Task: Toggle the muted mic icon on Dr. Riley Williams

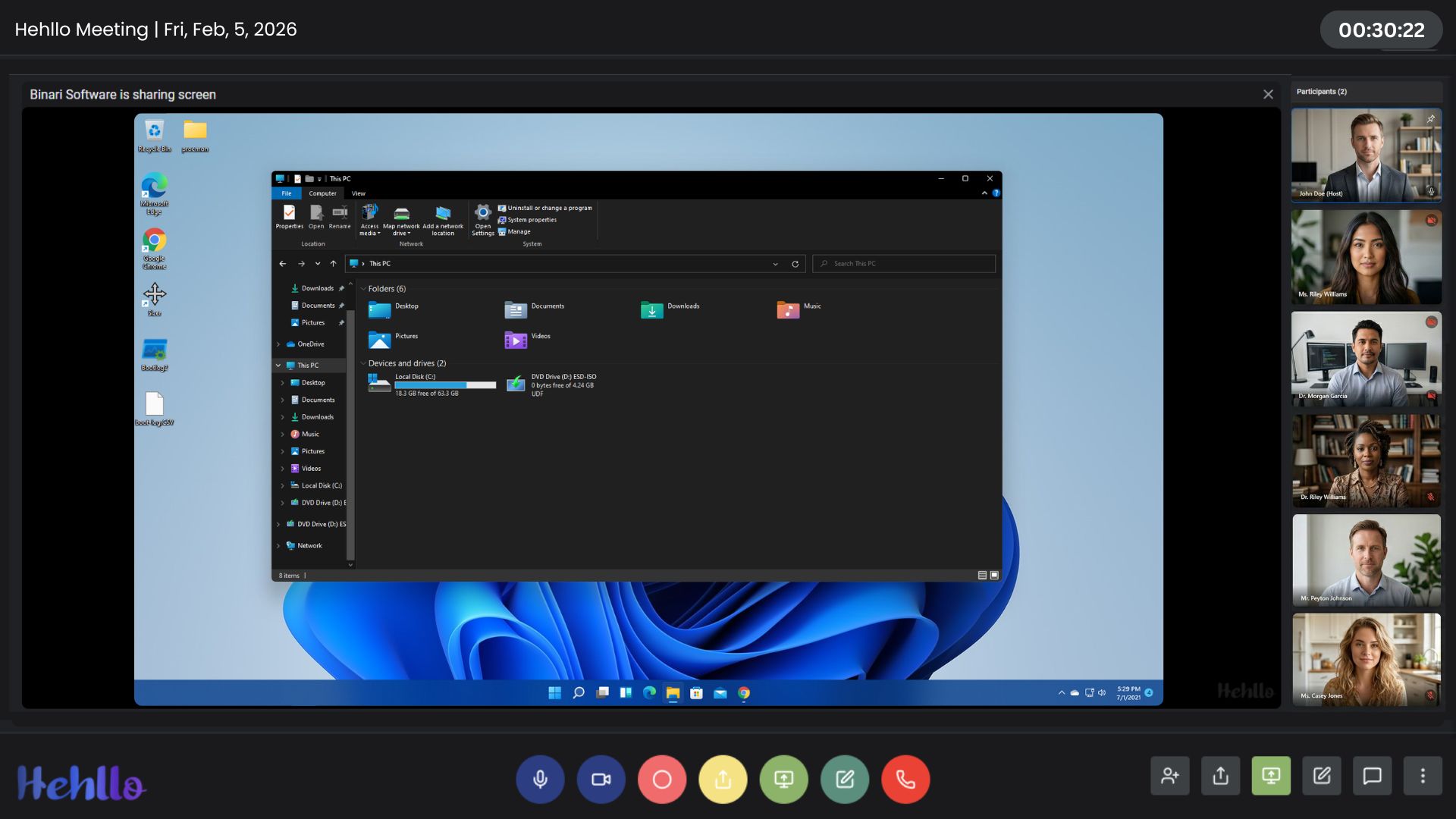Action: click(1430, 497)
